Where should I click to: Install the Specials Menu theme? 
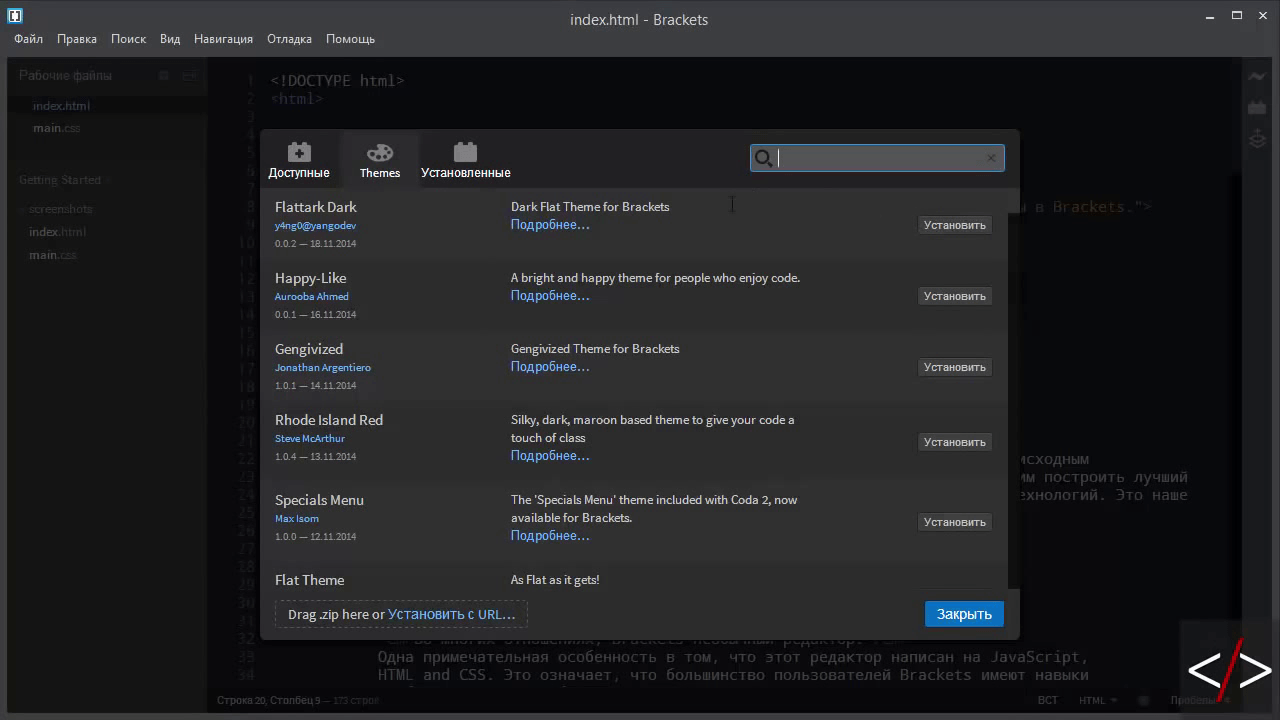coord(954,522)
